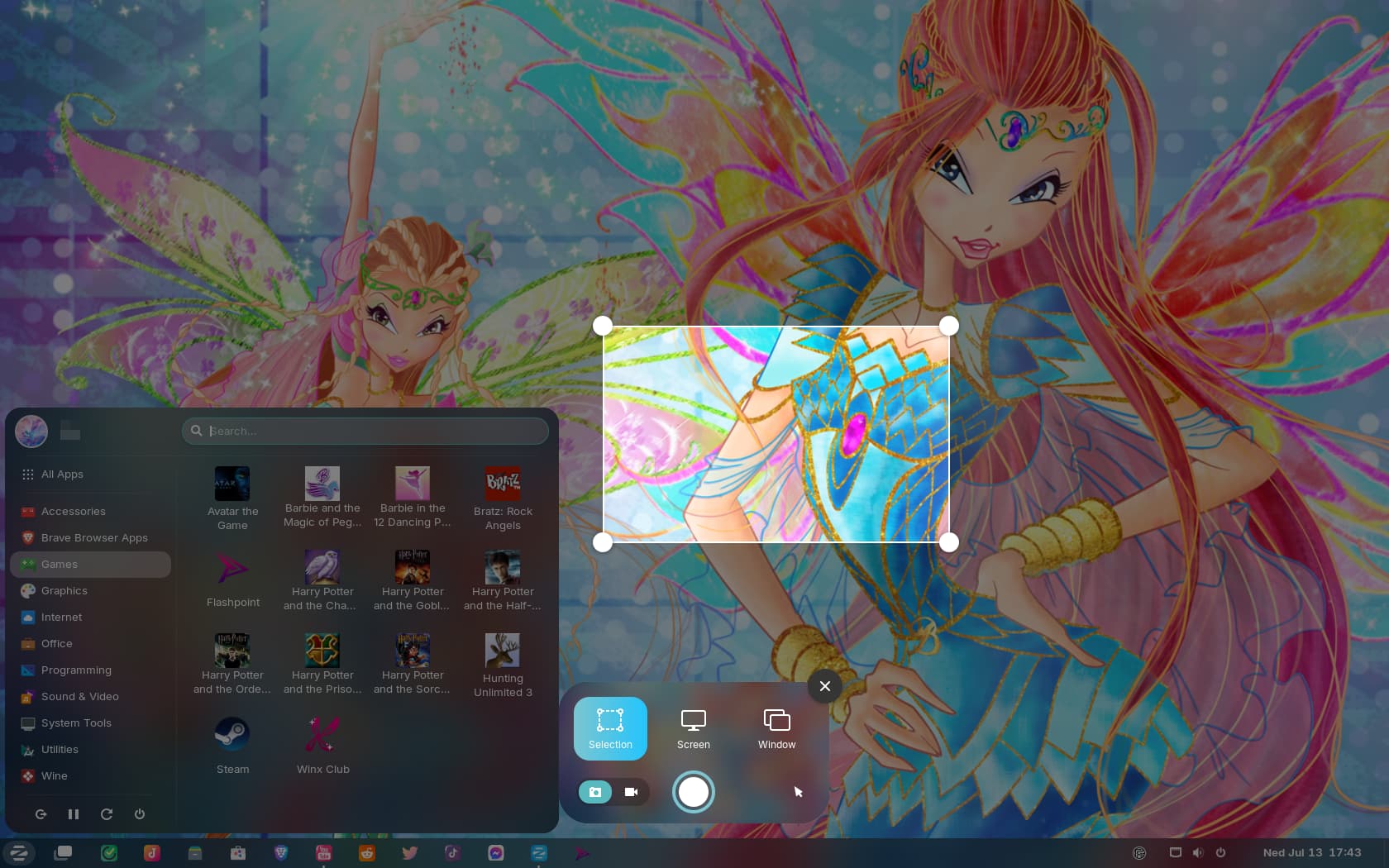
Task: Open the Brave Browser Apps category
Action: [90, 538]
